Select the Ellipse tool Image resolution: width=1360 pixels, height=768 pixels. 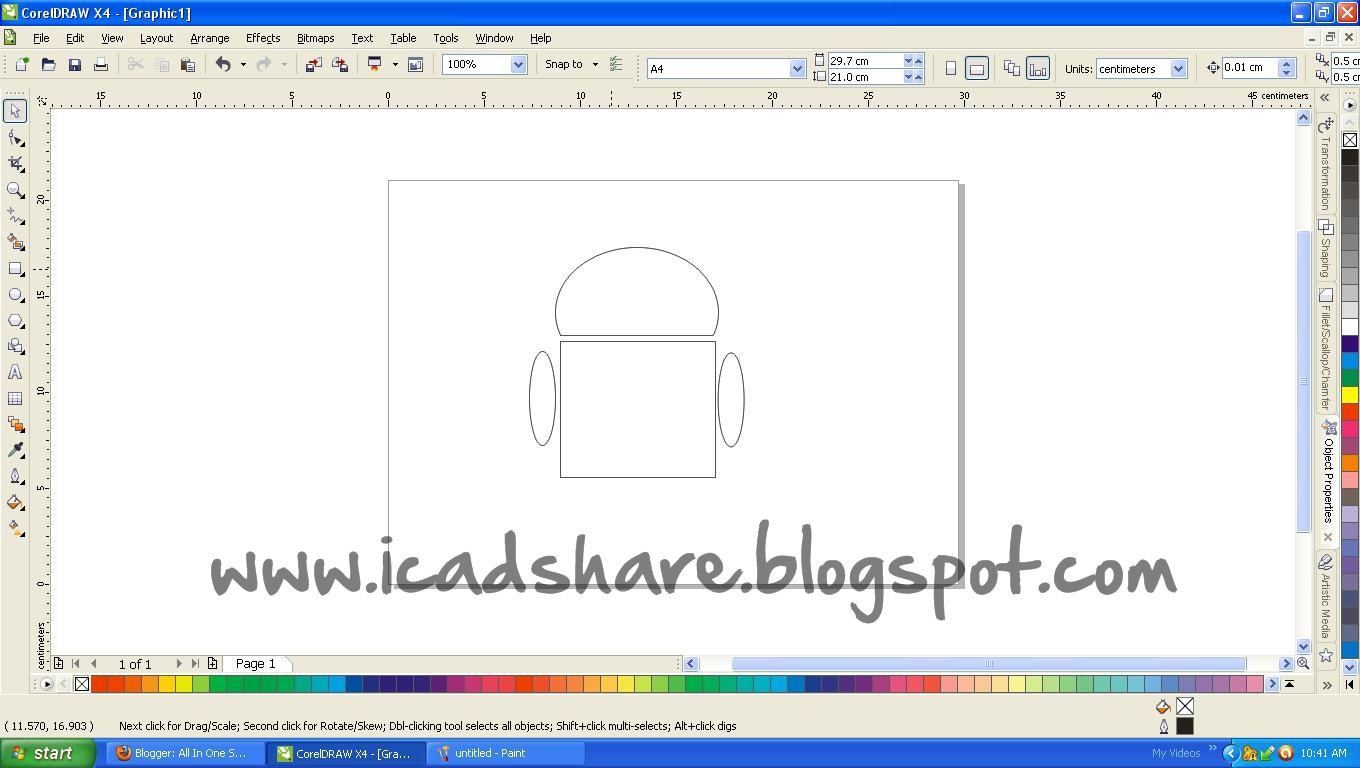coord(14,294)
